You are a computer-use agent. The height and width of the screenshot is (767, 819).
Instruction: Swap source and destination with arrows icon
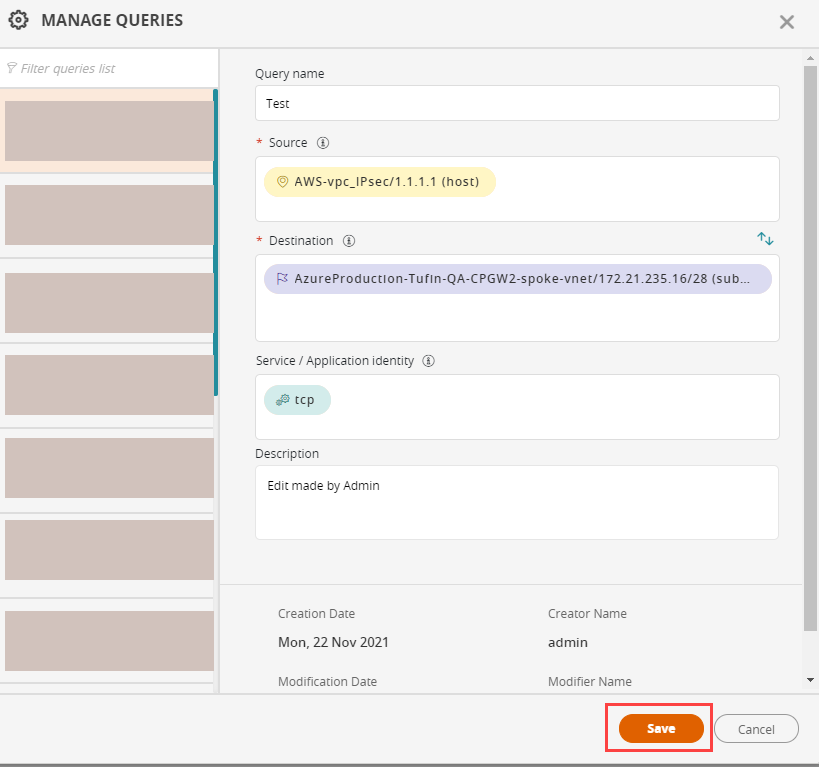[765, 239]
